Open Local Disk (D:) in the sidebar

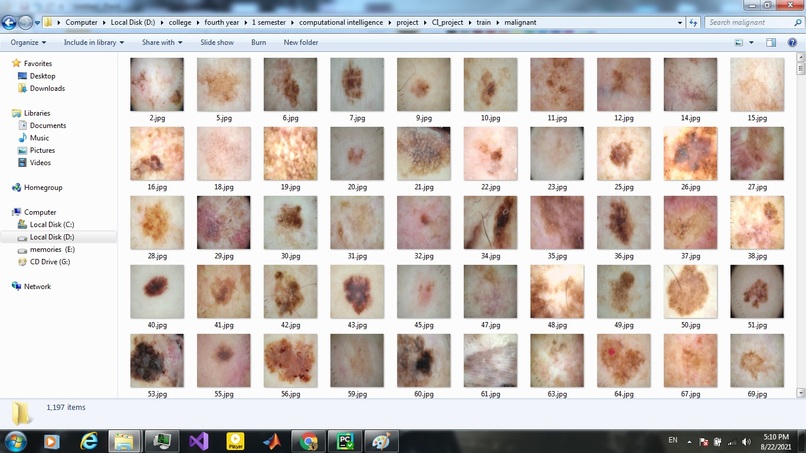click(x=52, y=237)
